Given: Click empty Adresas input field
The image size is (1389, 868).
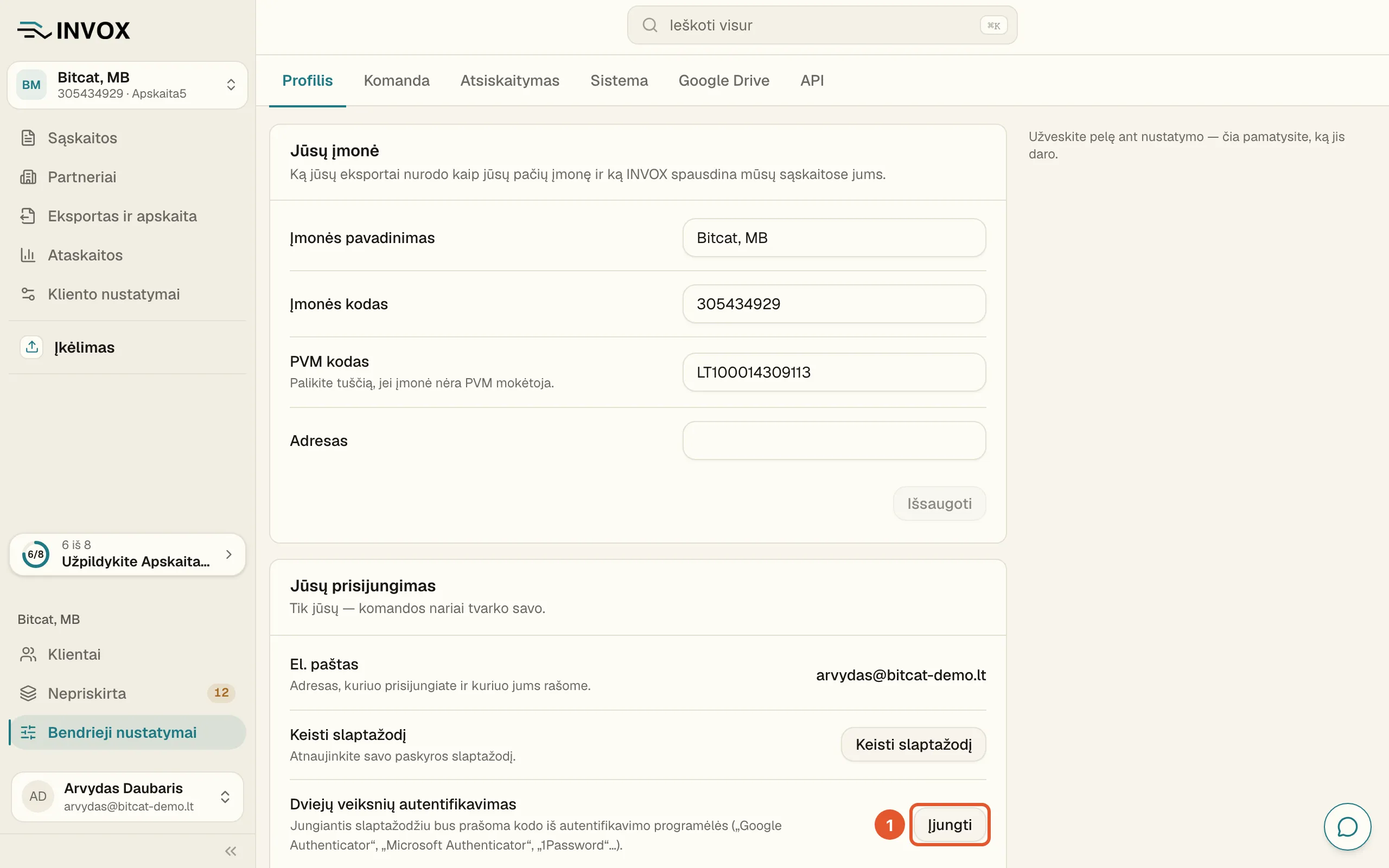Looking at the screenshot, I should 834,441.
